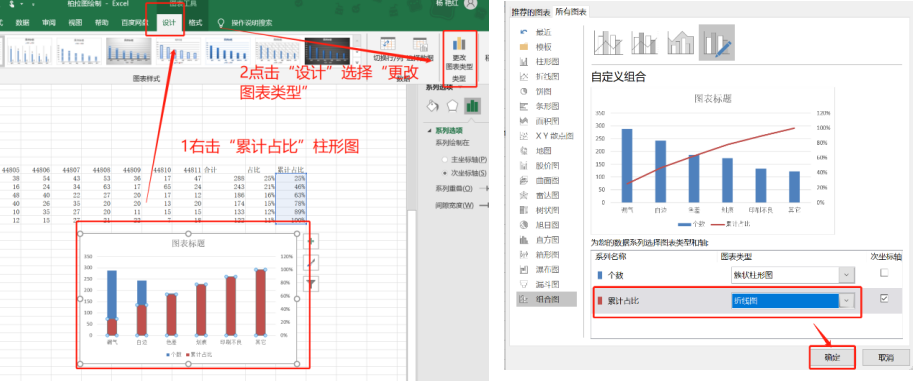Image resolution: width=914 pixels, height=381 pixels.
Task: Click the gray gradient chart style thumbnail
Action: coord(129,51)
